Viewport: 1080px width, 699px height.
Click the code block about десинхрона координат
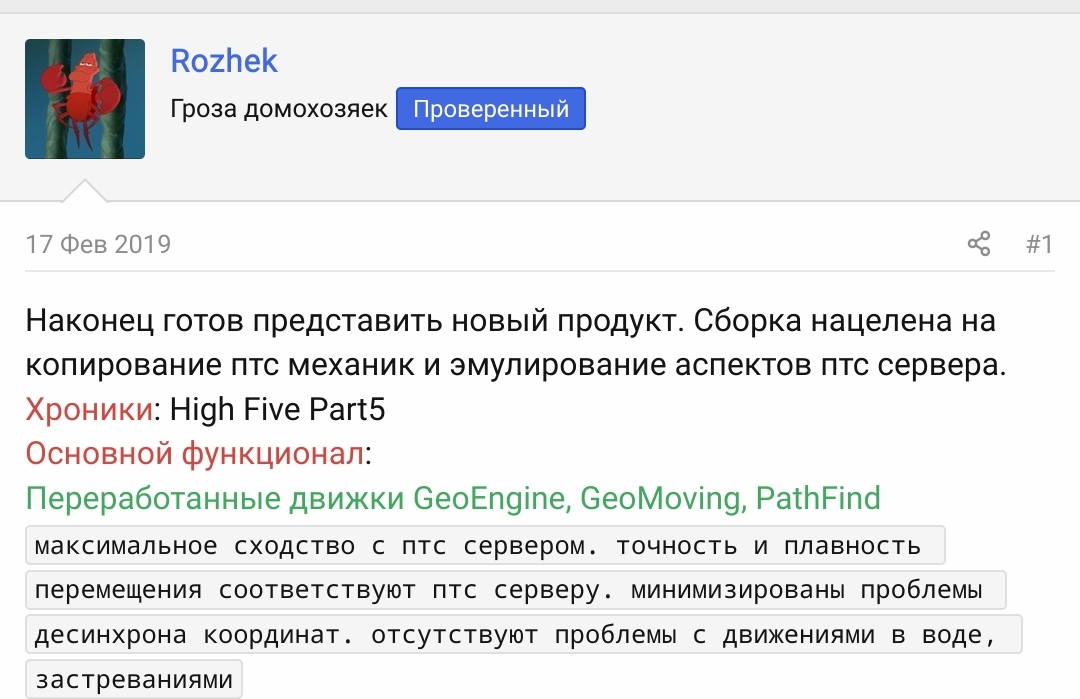(x=520, y=634)
